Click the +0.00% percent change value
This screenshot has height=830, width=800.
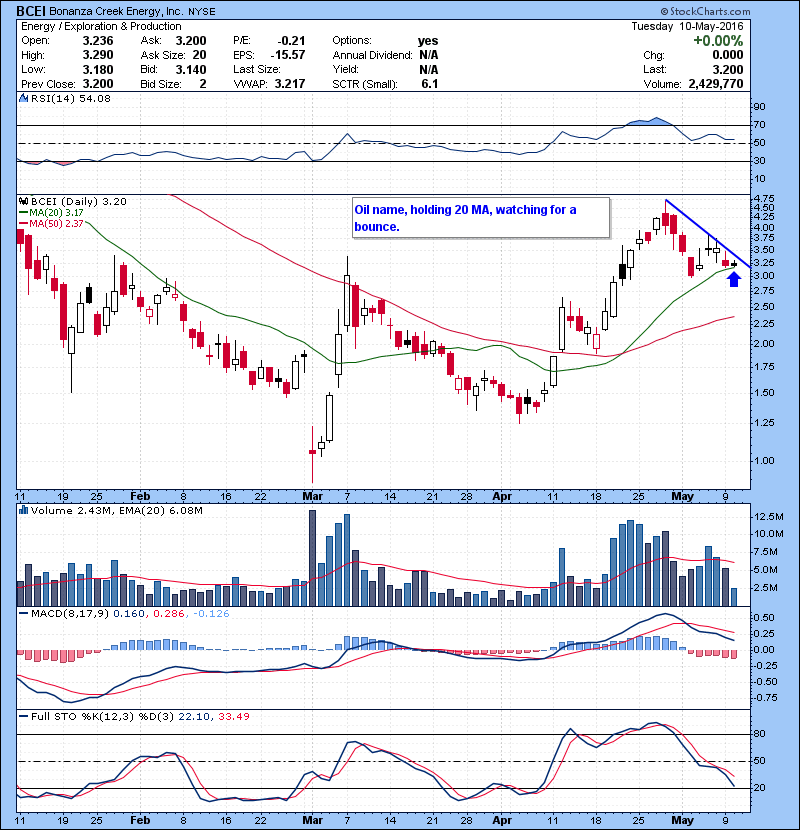click(718, 41)
